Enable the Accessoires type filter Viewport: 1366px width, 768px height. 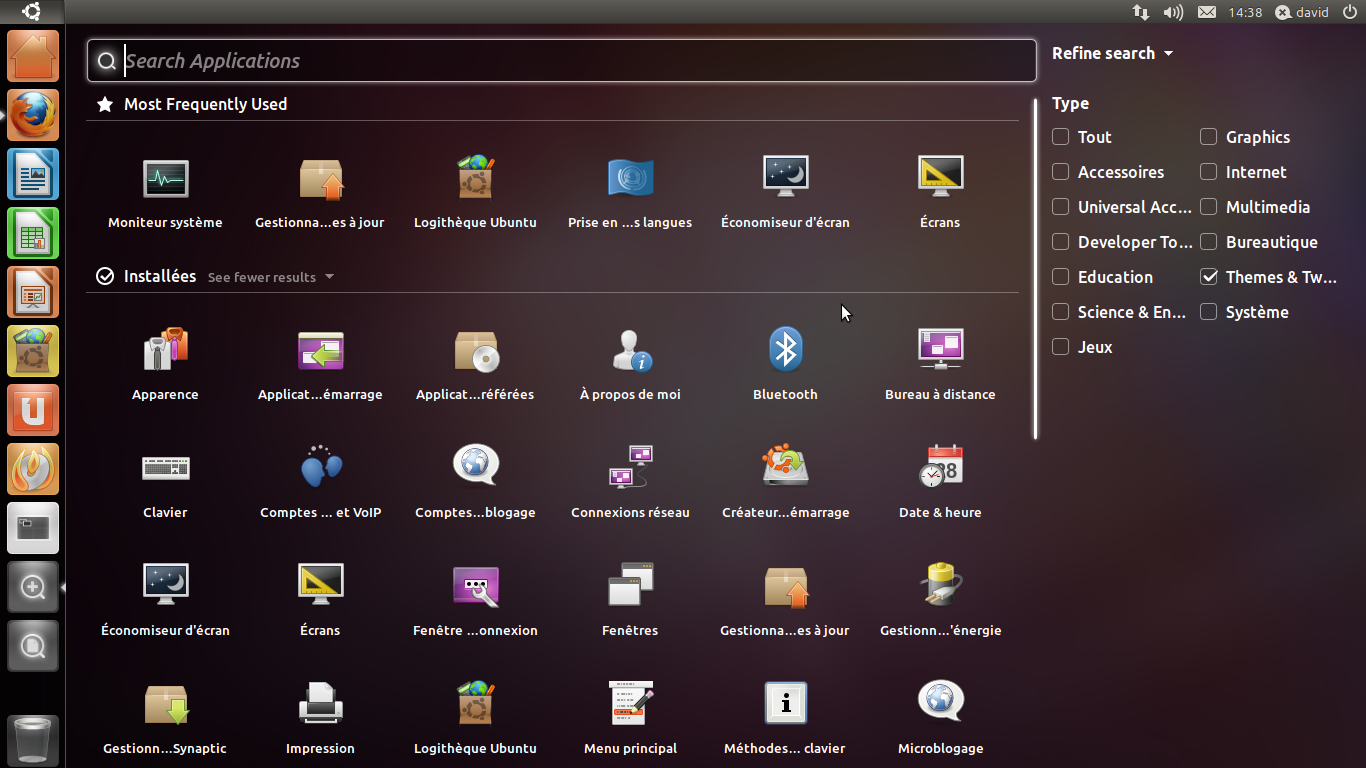pyautogui.click(x=1061, y=172)
